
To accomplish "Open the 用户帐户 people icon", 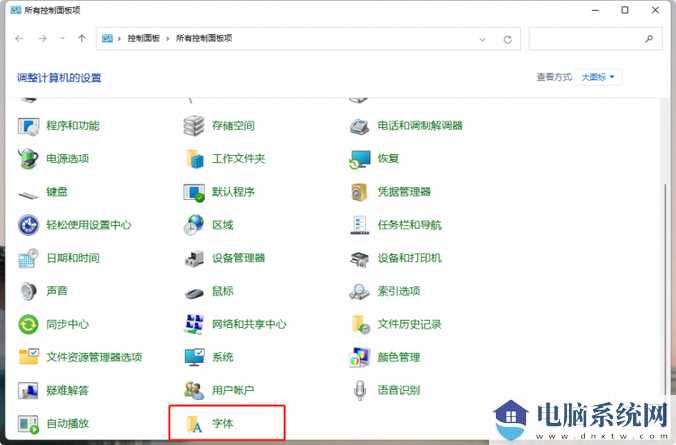I will 194,390.
